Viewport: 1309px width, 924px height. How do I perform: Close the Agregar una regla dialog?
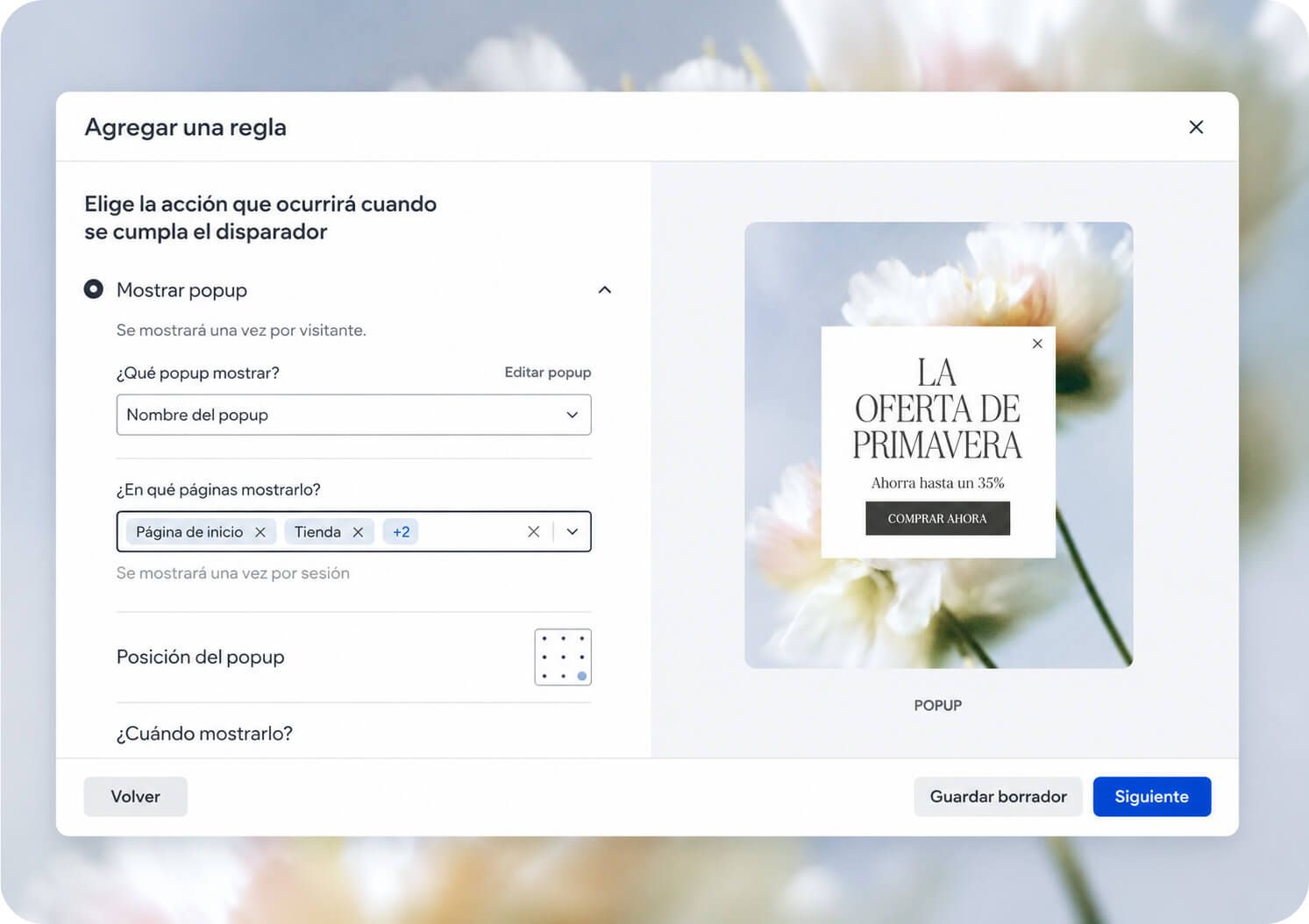[1196, 127]
